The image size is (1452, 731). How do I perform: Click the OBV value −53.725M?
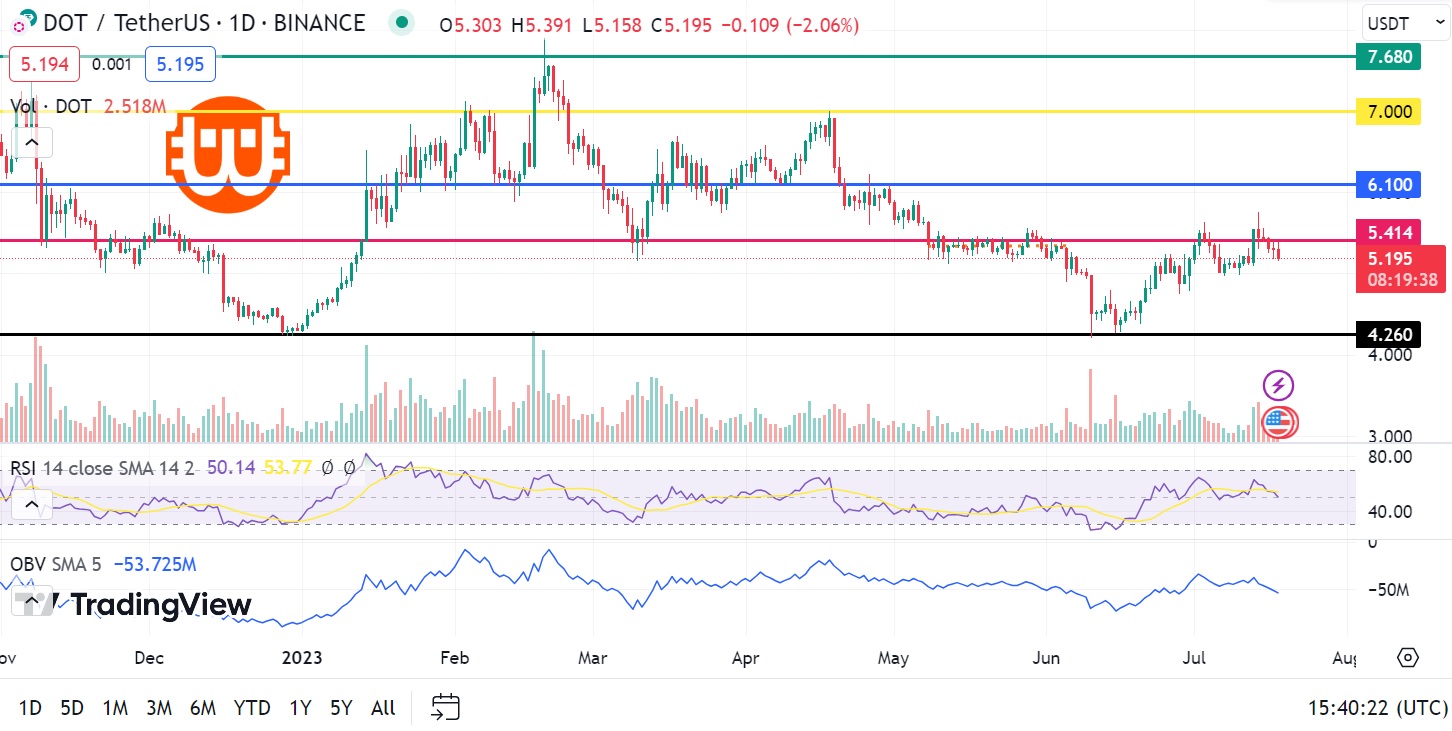click(x=155, y=564)
